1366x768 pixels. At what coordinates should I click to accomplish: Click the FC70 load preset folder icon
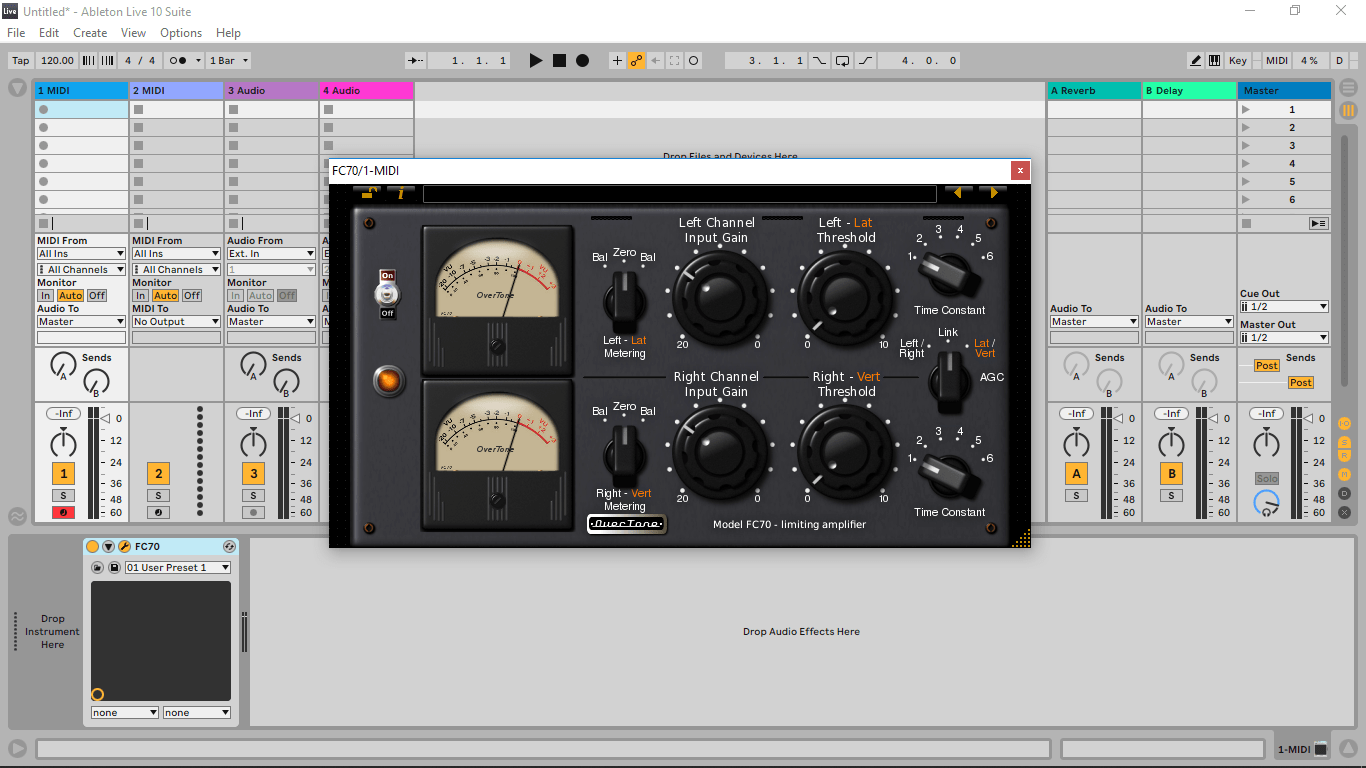coord(98,567)
